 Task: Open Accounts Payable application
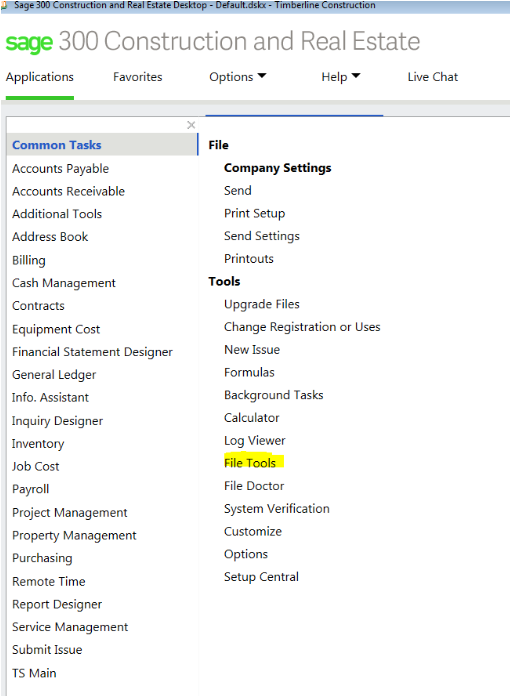pyautogui.click(x=61, y=169)
